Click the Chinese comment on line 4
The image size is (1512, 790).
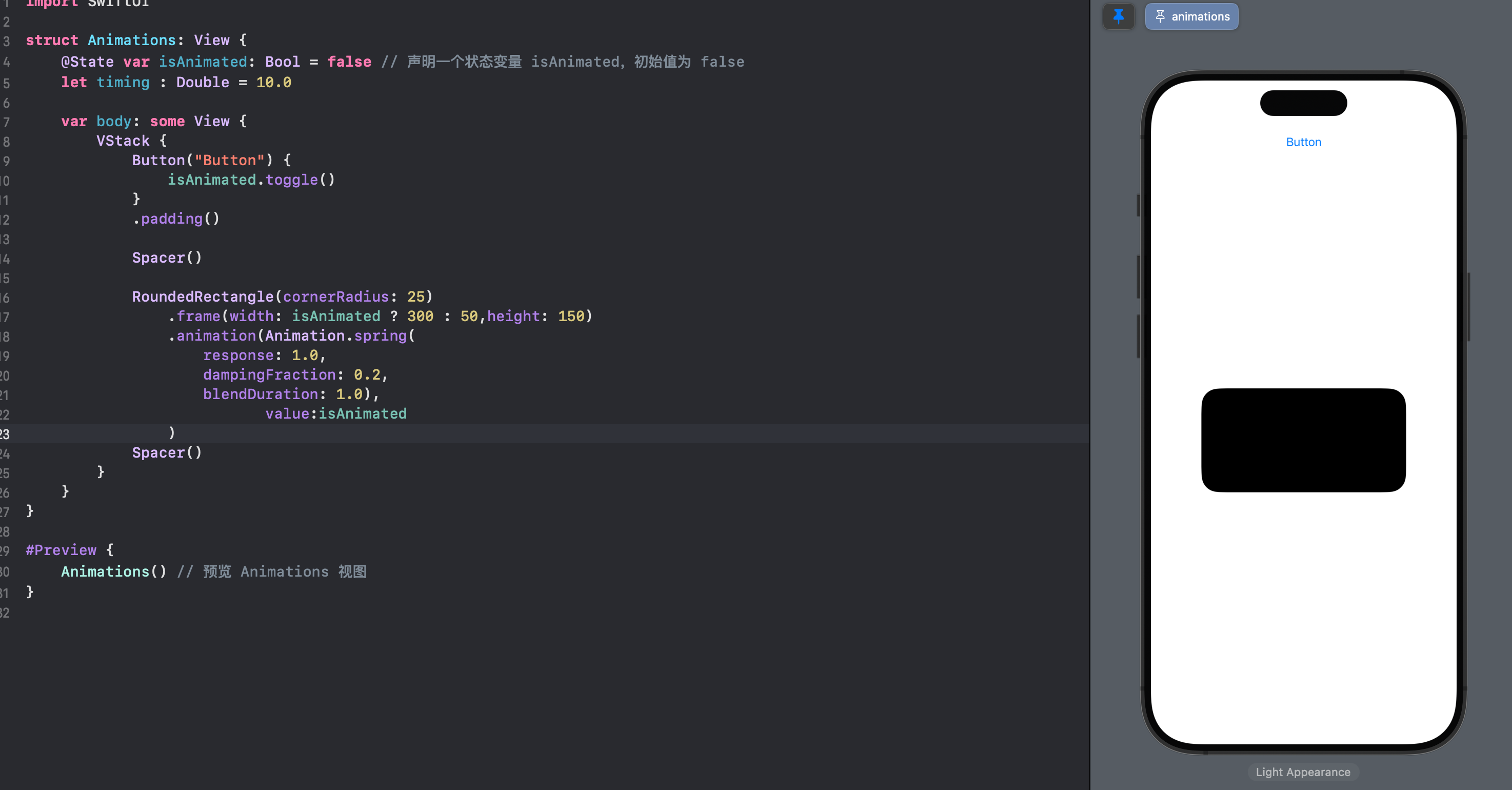pyautogui.click(x=563, y=62)
